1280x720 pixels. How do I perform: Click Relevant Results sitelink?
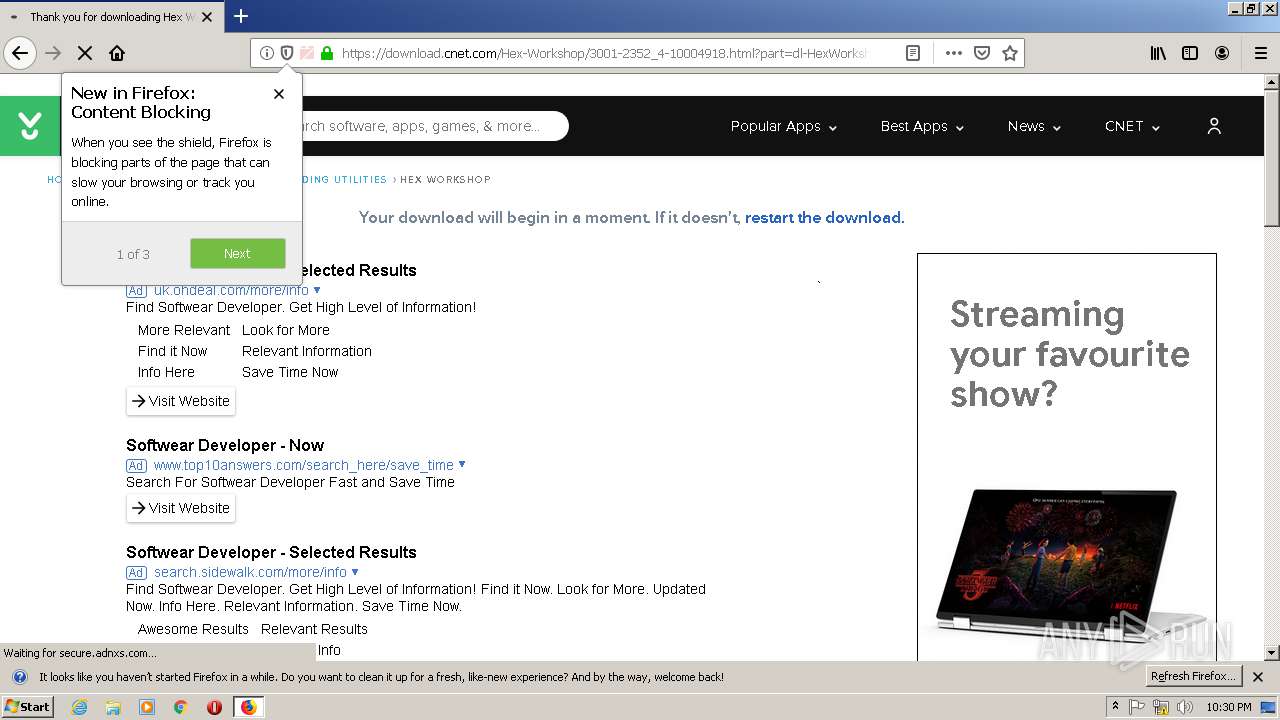pos(314,629)
